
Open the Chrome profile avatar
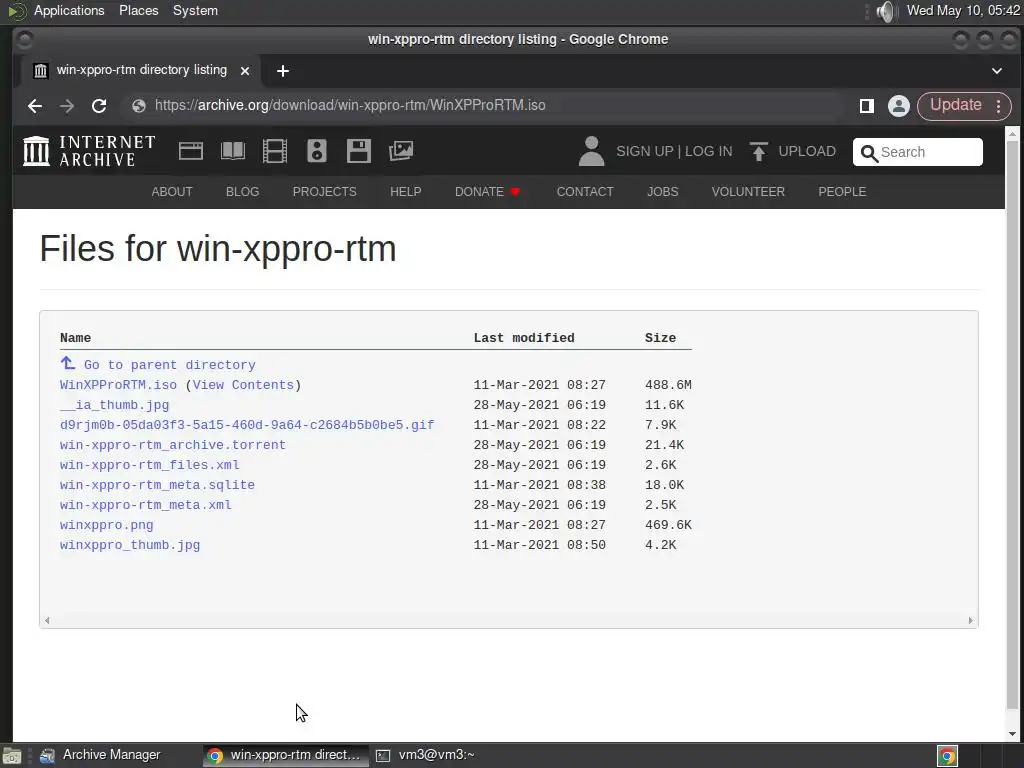point(899,106)
